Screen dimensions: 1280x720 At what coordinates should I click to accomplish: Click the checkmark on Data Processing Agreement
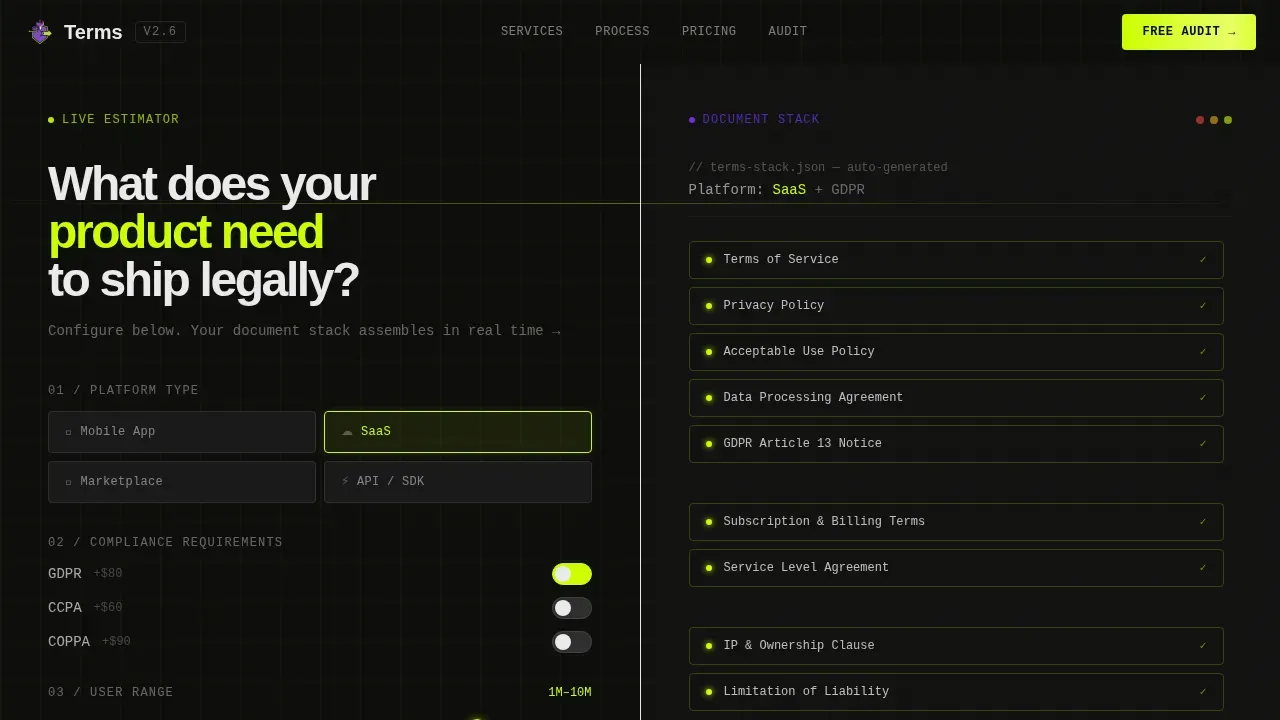pos(1203,398)
